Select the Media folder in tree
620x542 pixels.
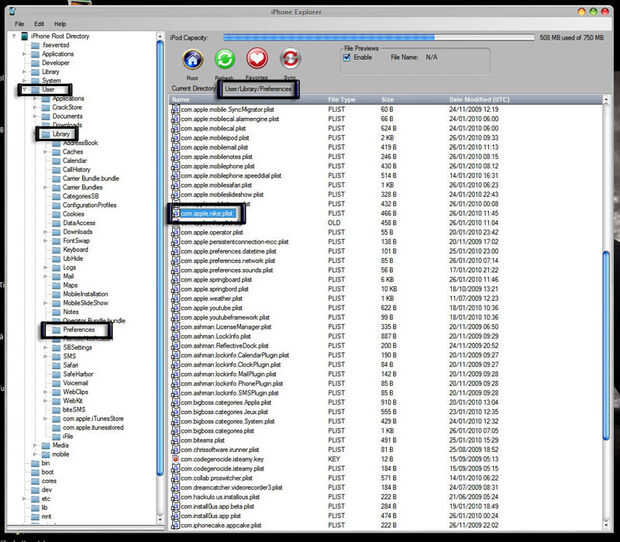click(60, 445)
